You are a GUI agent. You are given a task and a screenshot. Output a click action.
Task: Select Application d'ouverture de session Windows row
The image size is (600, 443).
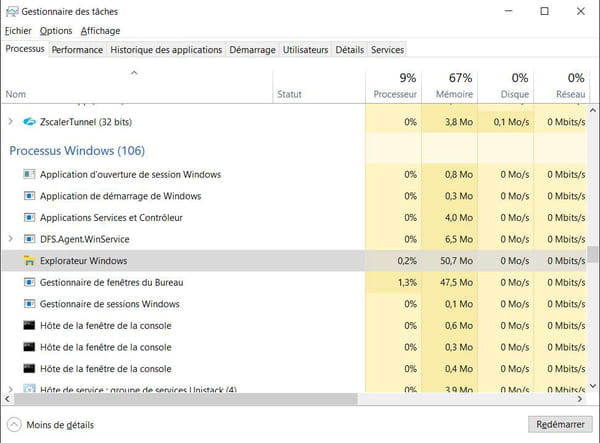point(294,174)
